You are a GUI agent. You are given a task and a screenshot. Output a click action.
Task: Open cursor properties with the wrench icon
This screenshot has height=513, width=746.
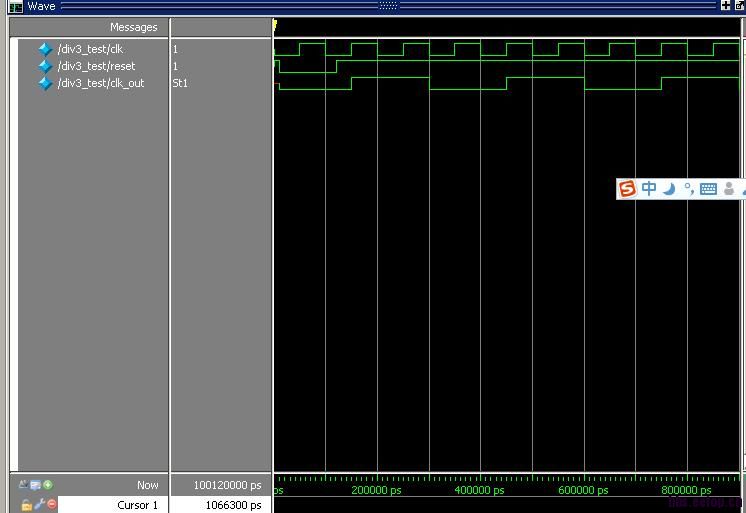(39, 505)
